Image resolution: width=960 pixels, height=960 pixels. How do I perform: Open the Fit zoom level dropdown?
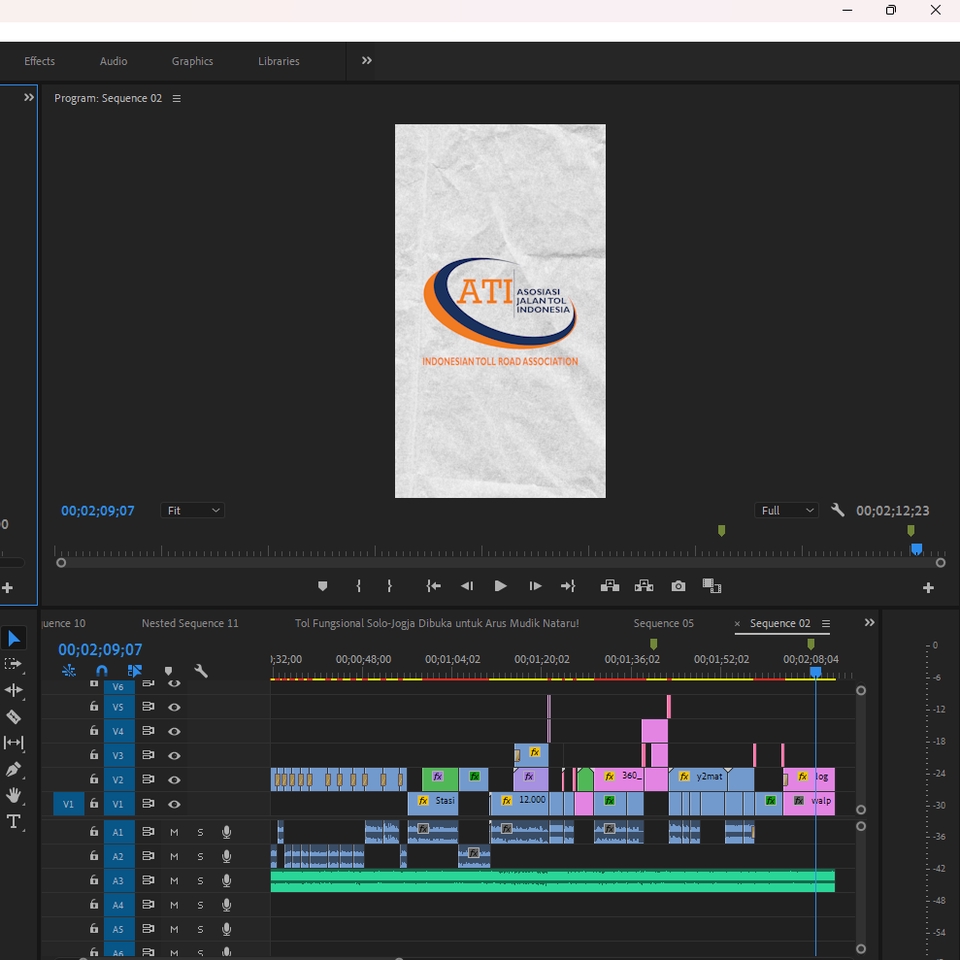tap(193, 511)
